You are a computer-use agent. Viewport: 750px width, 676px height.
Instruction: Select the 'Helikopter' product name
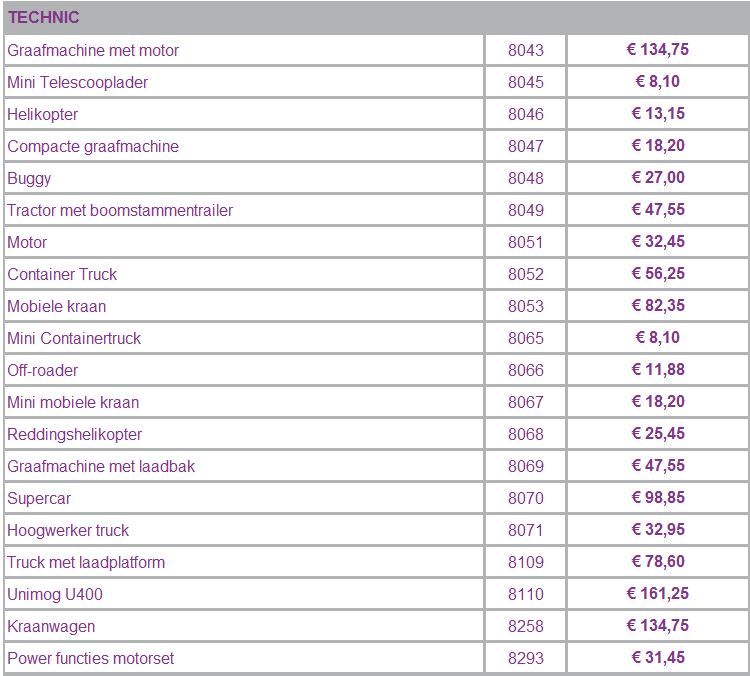tap(43, 114)
